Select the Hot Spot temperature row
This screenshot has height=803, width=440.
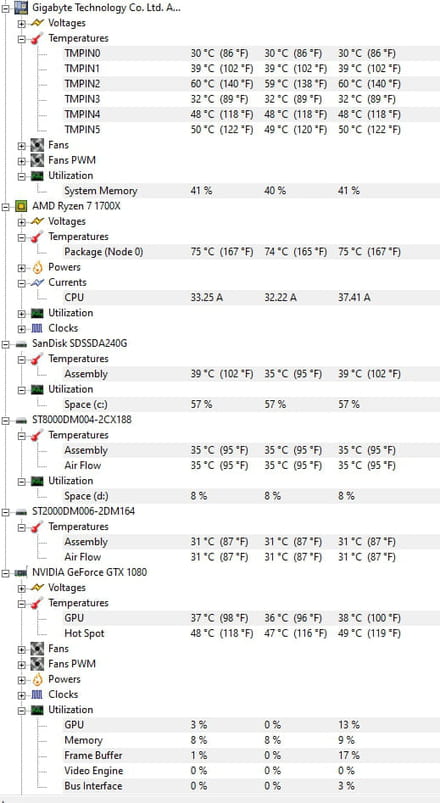[251, 633]
